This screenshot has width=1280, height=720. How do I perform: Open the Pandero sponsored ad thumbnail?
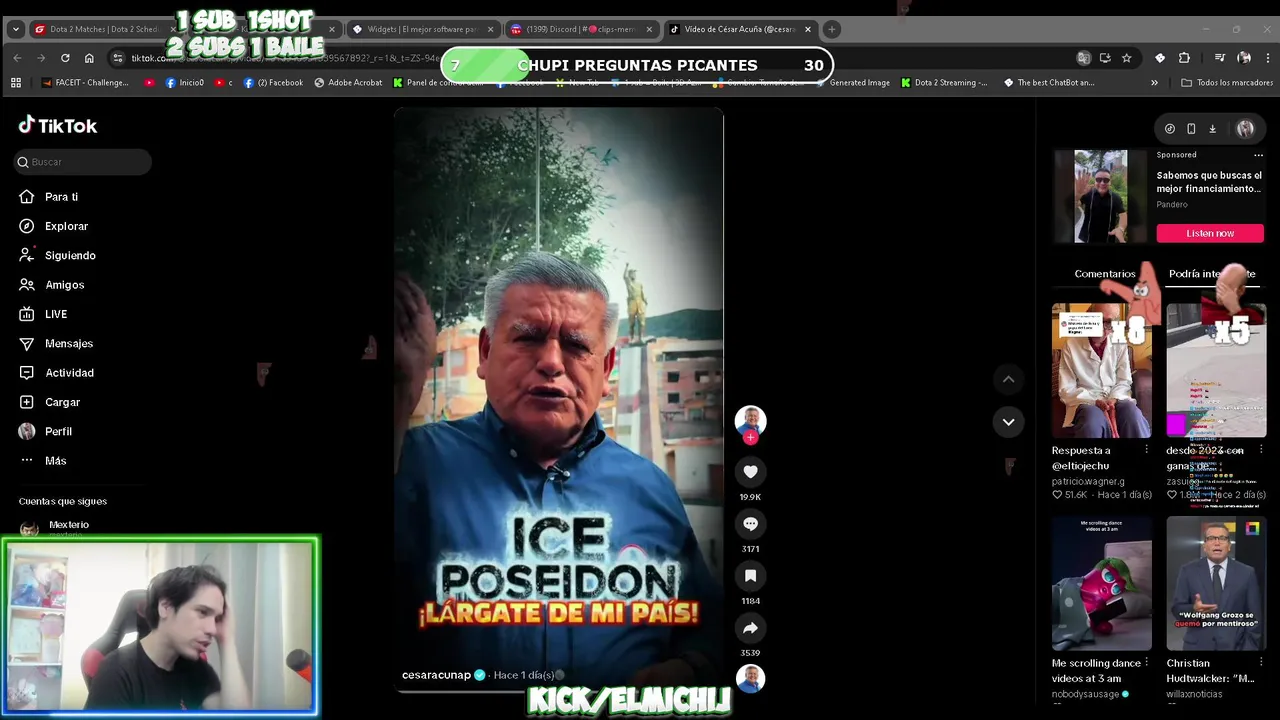click(x=1101, y=197)
